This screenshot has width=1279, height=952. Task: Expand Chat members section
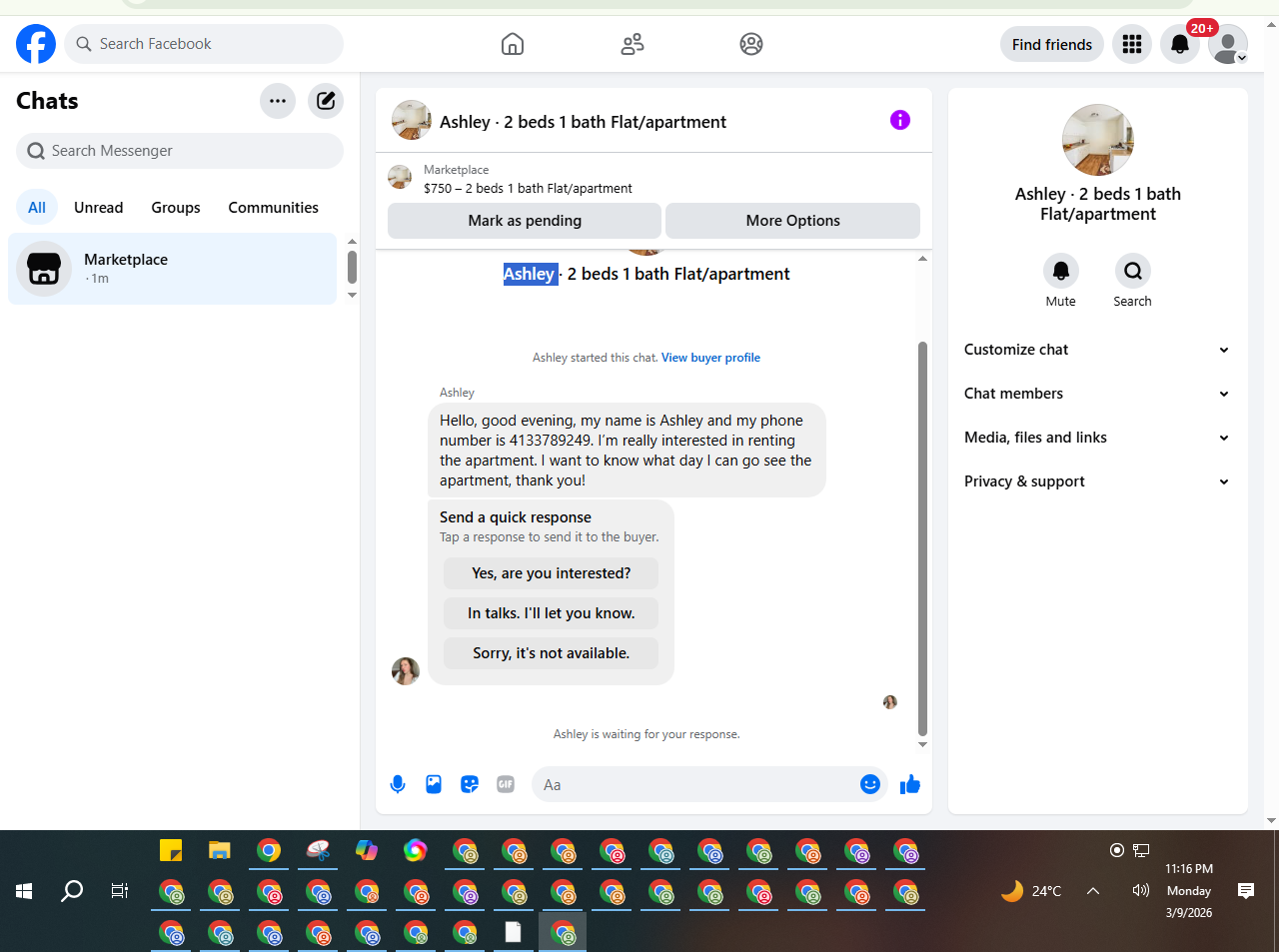point(1097,394)
